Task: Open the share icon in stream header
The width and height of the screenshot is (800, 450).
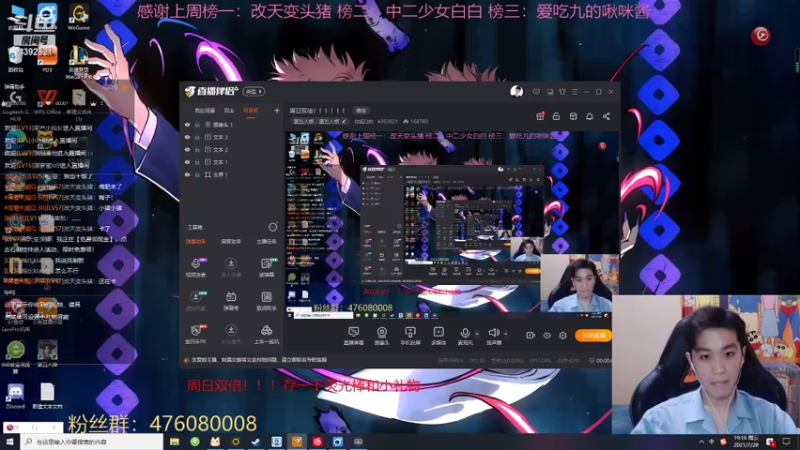Action: [x=606, y=116]
